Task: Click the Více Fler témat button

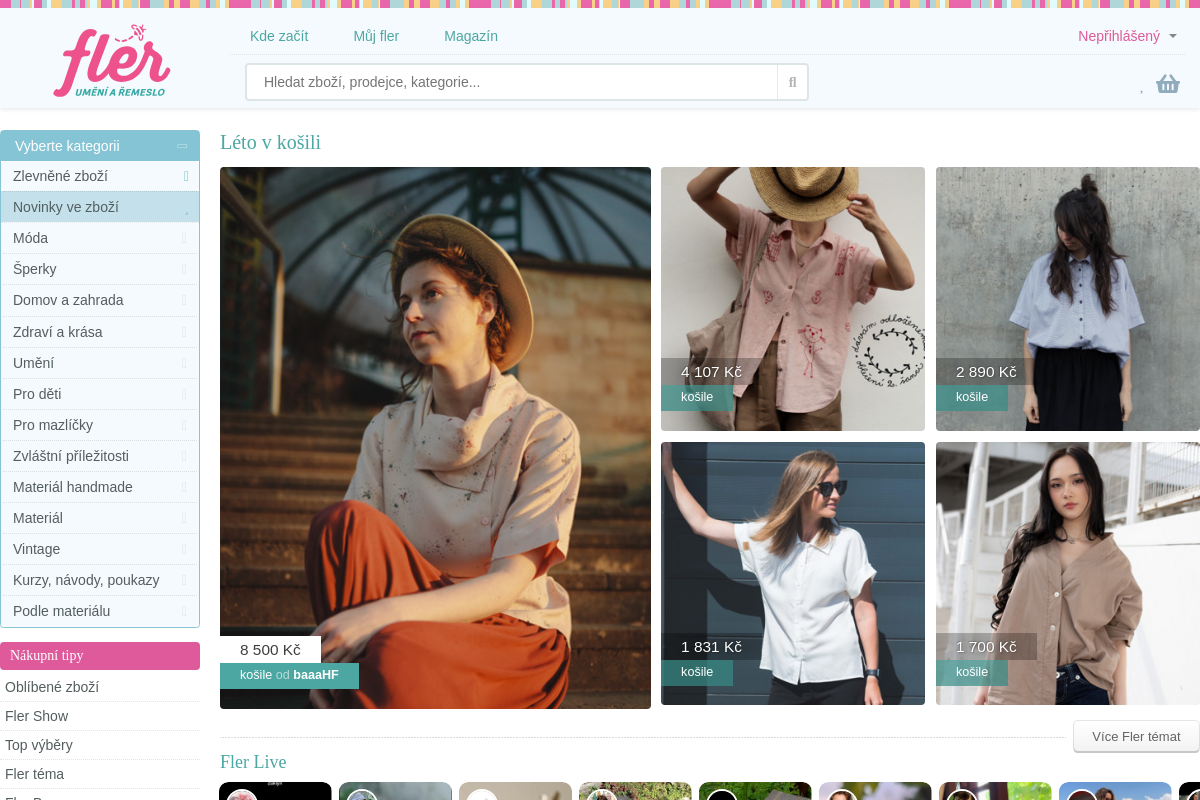Action: [x=1136, y=736]
